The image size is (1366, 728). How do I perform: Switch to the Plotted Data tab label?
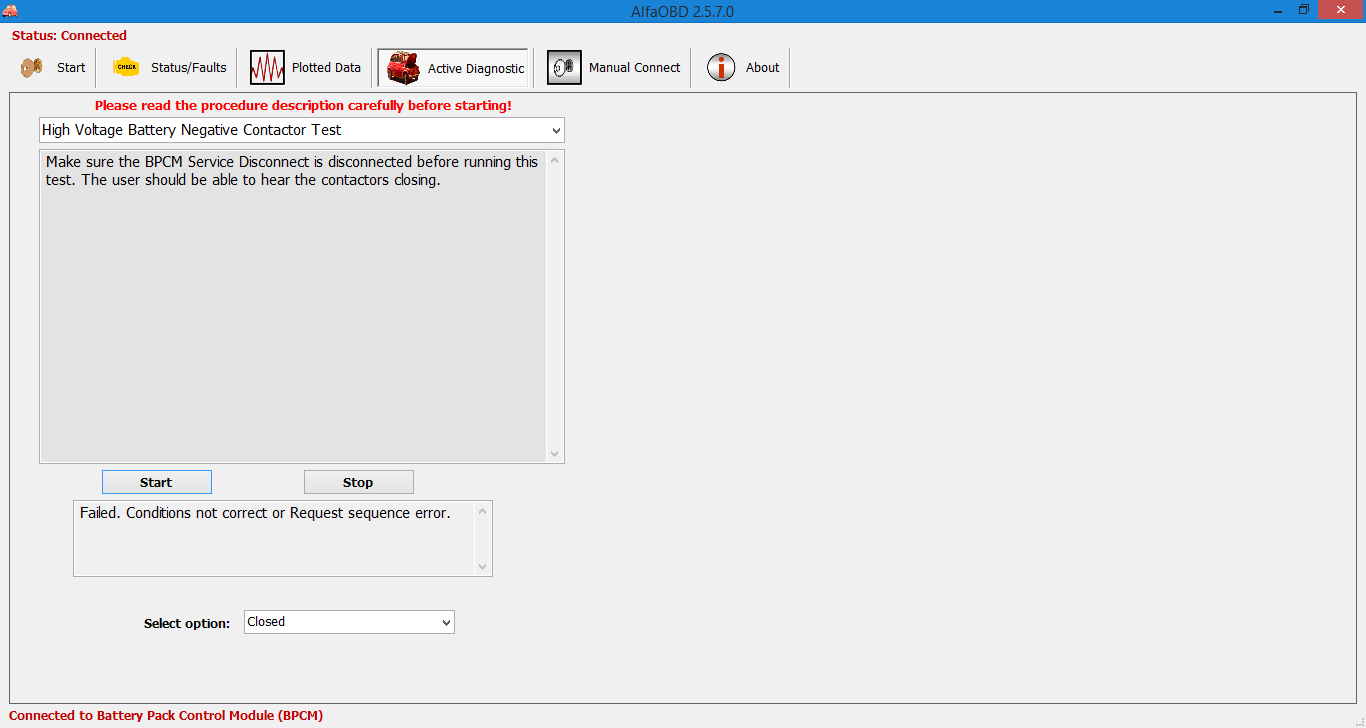pos(326,68)
